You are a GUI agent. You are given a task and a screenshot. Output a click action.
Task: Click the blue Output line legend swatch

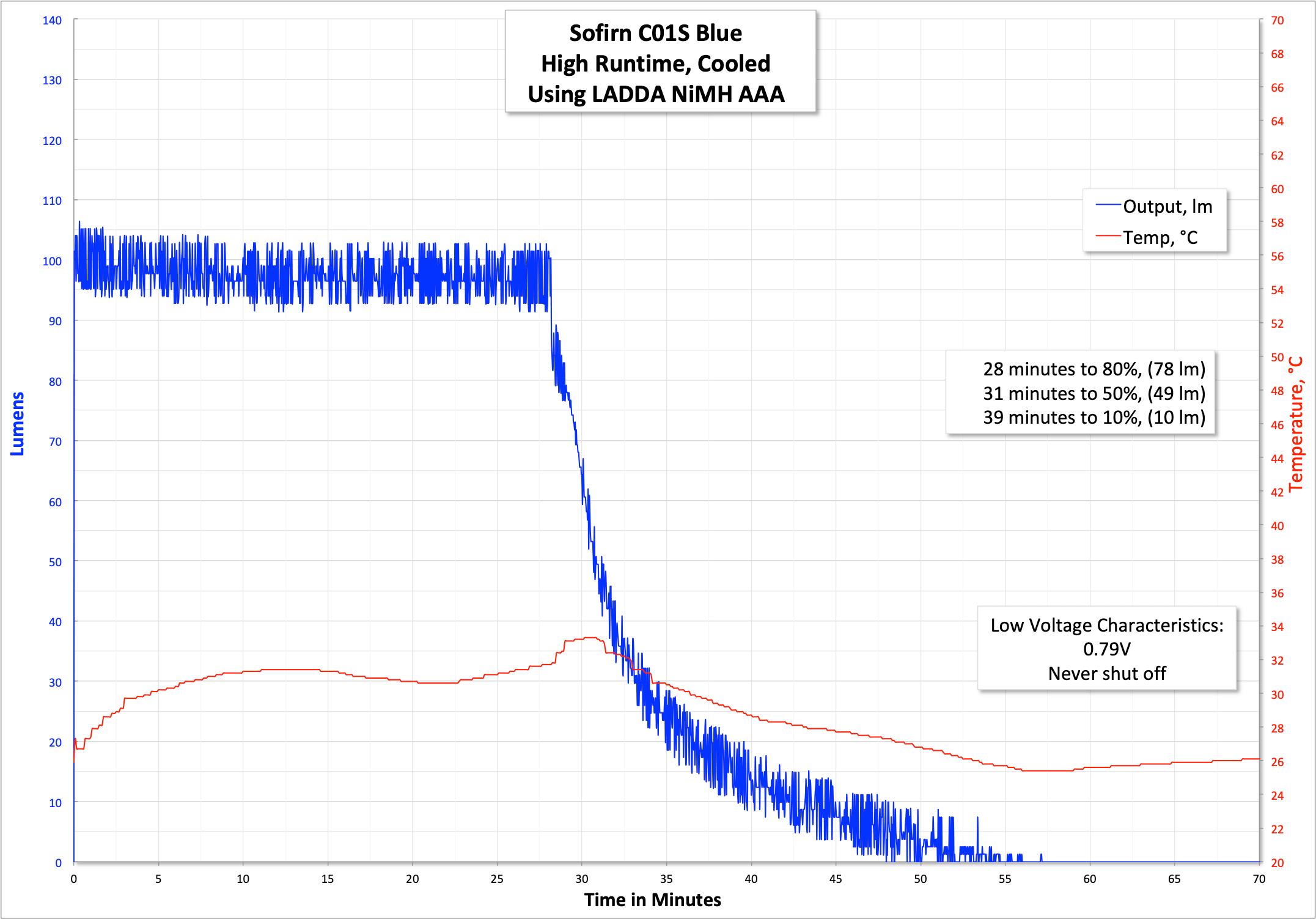(1108, 205)
